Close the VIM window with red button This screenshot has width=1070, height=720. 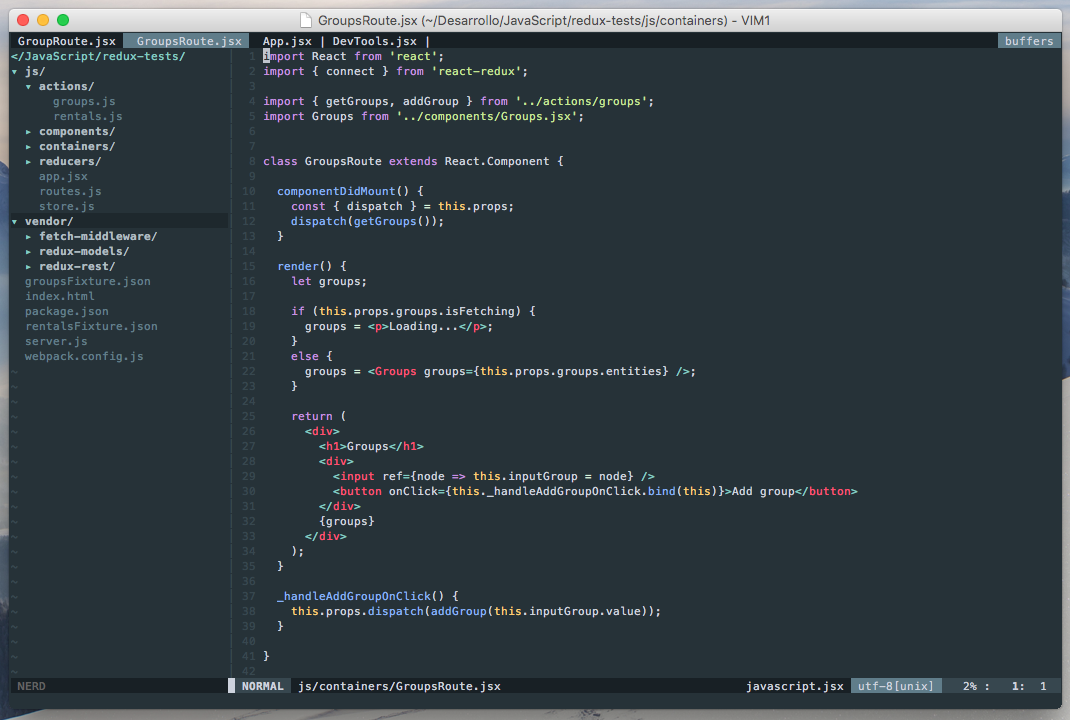(x=23, y=20)
